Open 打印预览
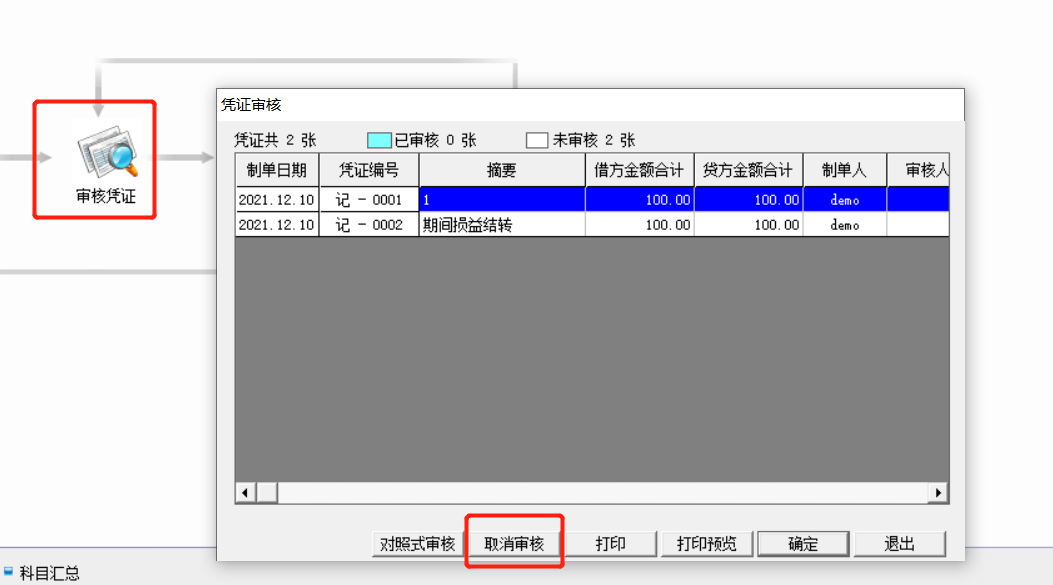The height and width of the screenshot is (585, 1053). (x=706, y=543)
